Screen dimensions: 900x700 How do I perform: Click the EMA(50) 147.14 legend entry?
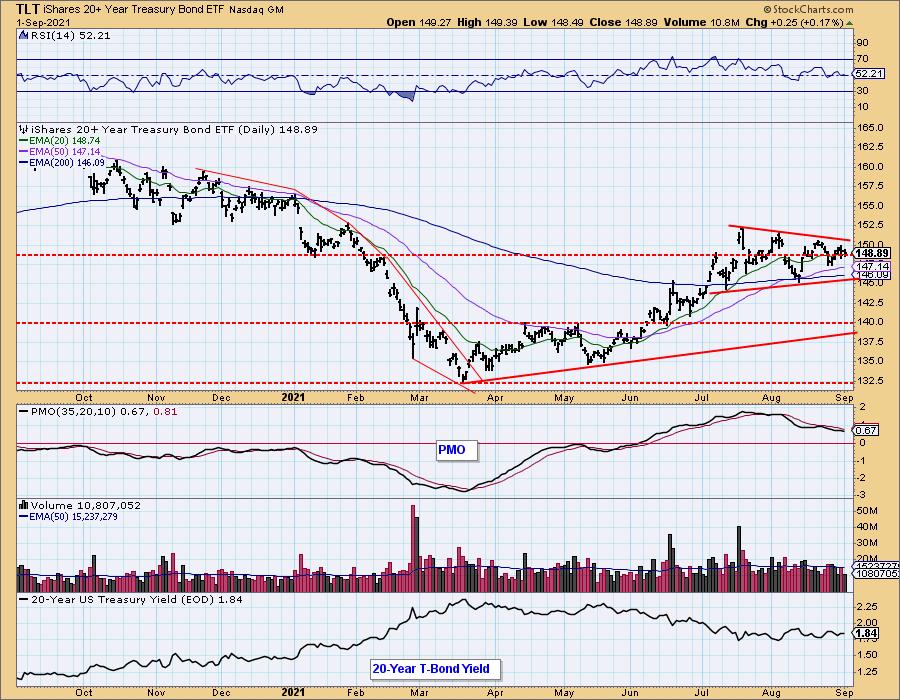pos(60,152)
